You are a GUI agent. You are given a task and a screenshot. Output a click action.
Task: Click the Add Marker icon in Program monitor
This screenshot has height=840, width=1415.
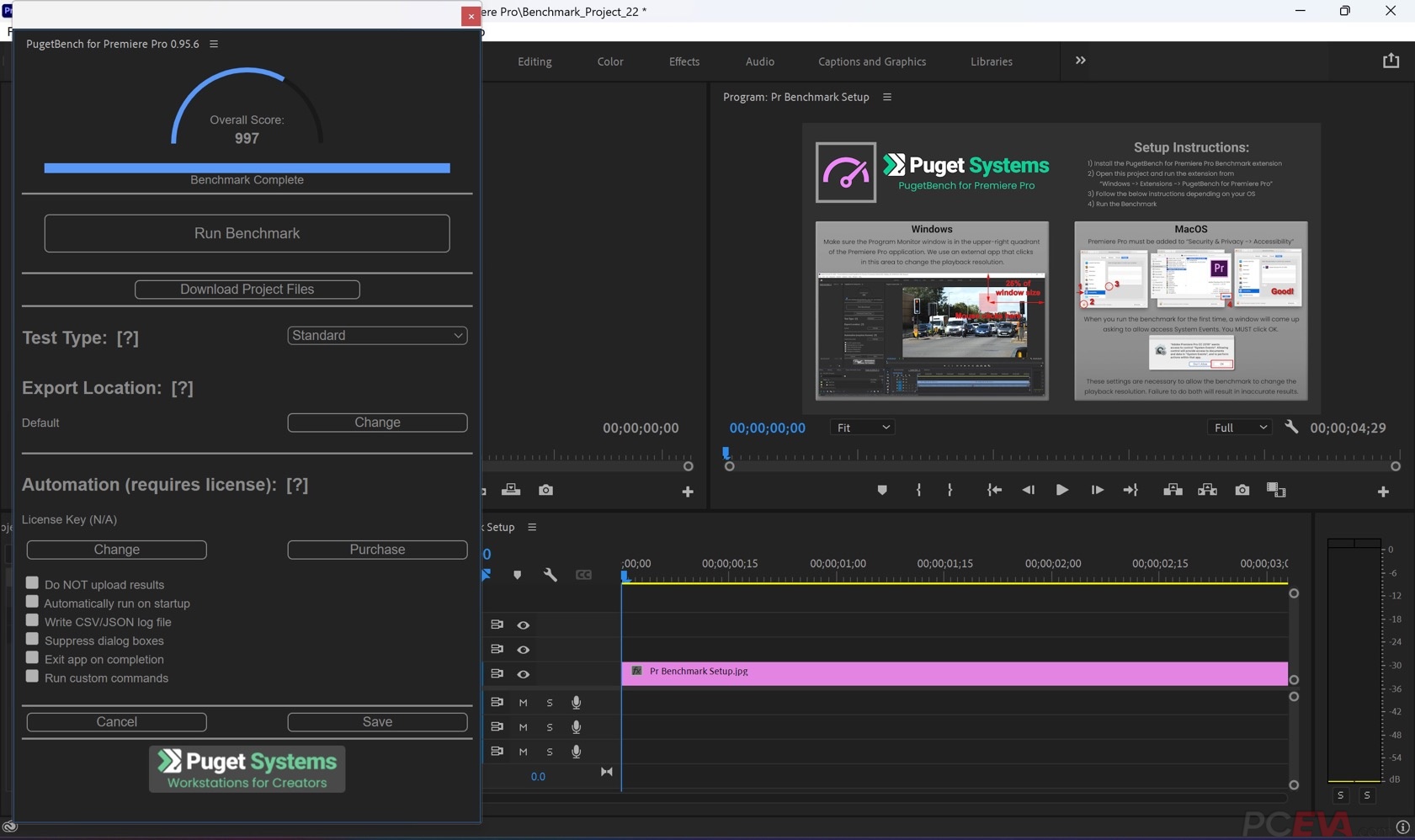tap(881, 490)
